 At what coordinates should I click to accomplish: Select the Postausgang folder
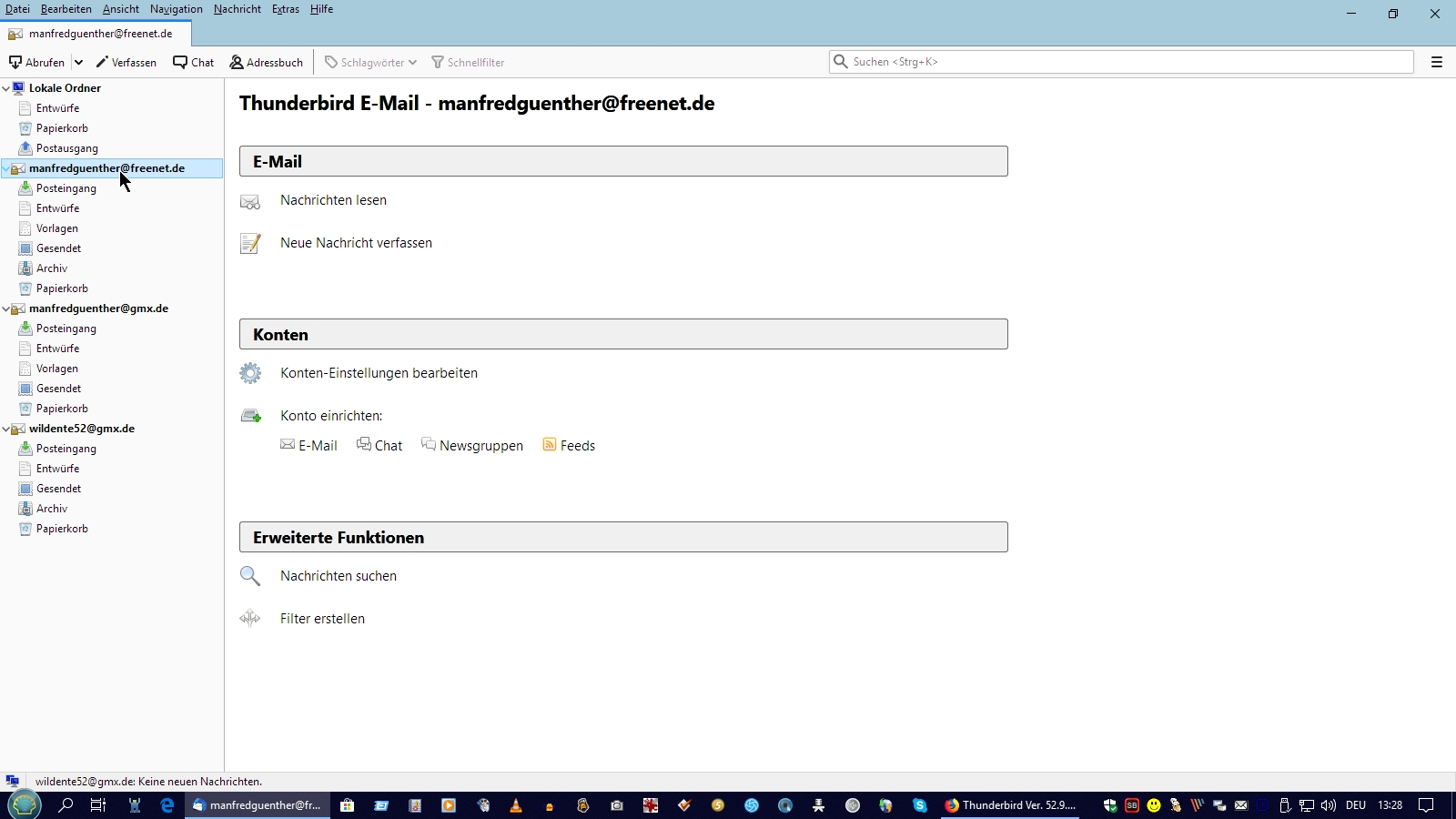point(66,148)
